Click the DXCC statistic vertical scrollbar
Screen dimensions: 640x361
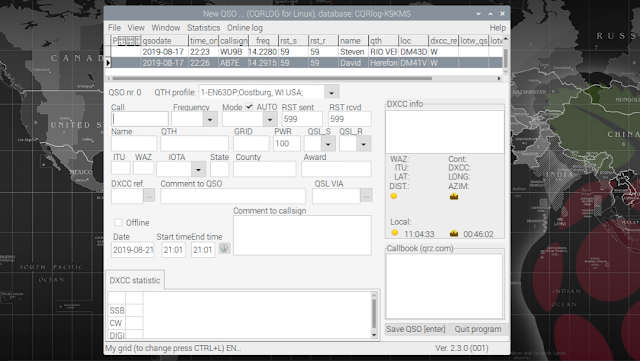[374, 313]
